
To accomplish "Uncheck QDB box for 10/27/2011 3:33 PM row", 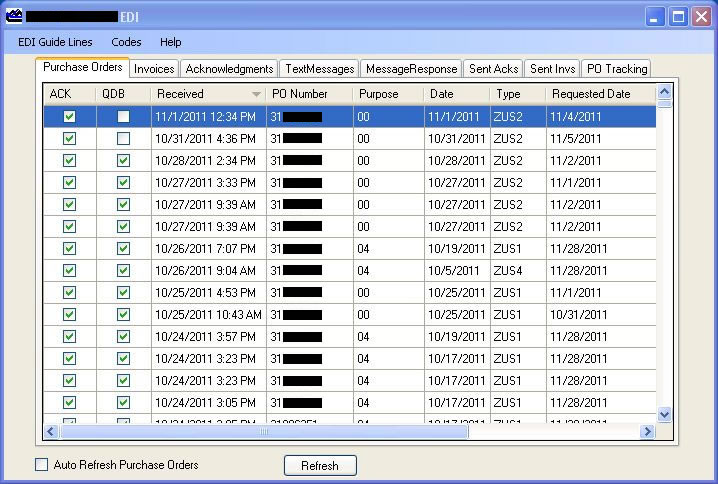I will pyautogui.click(x=123, y=182).
